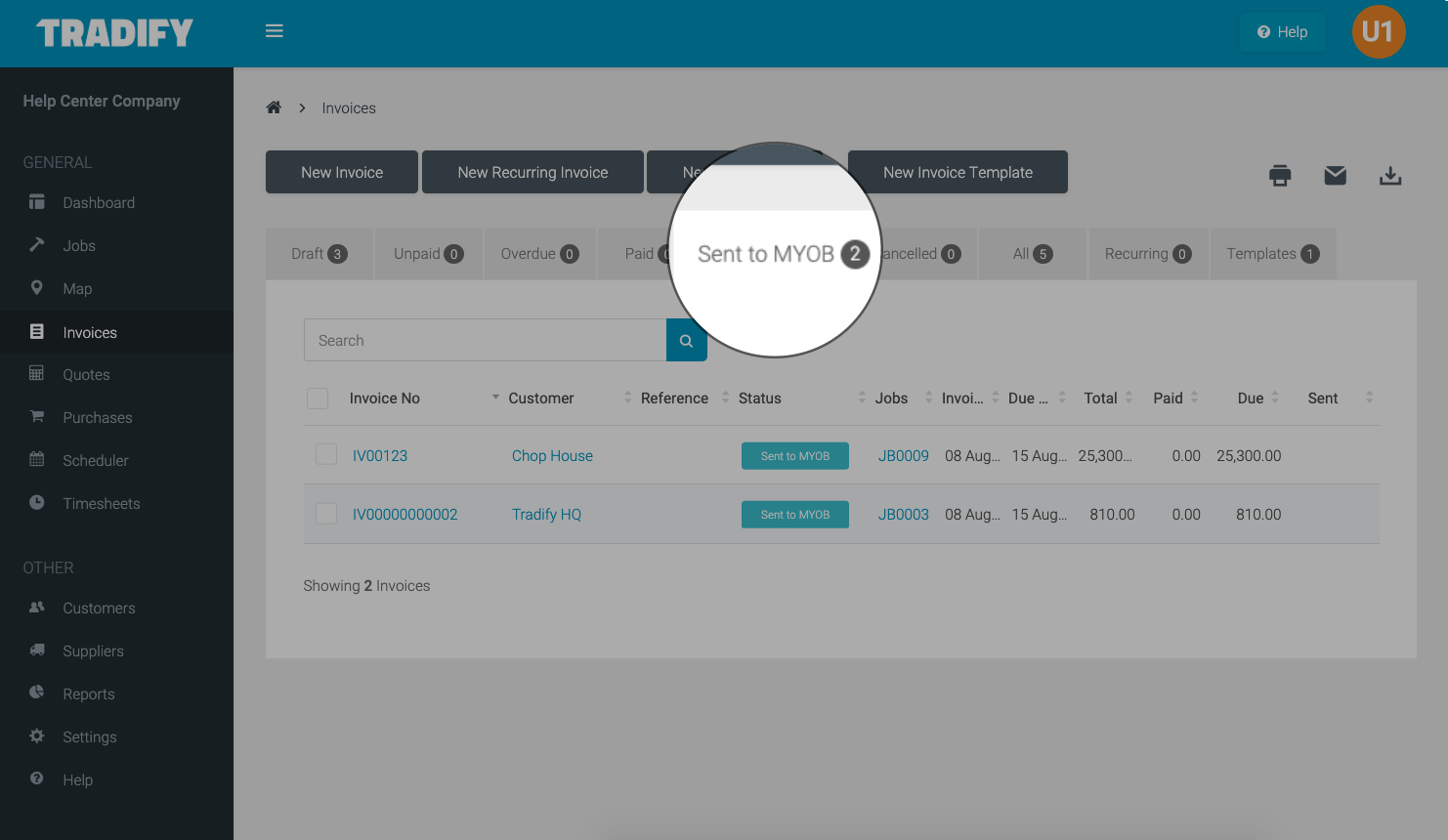Image resolution: width=1448 pixels, height=840 pixels.
Task: Select Invoices in the sidebar
Action: 90,332
